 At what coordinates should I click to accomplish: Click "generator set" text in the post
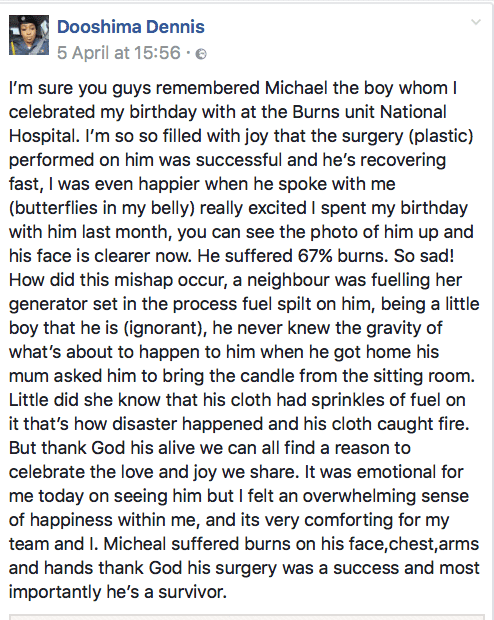click(x=63, y=304)
